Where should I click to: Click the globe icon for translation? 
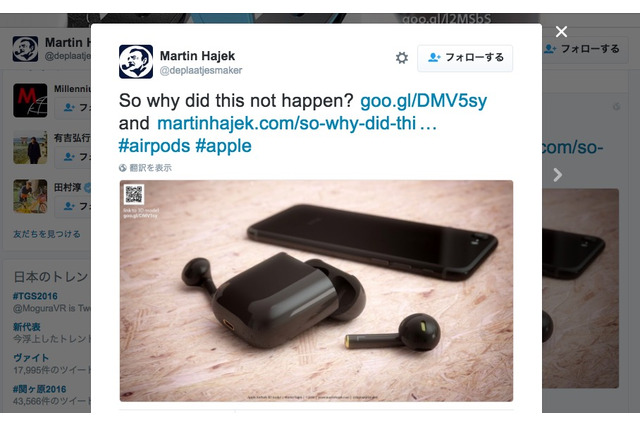122,168
